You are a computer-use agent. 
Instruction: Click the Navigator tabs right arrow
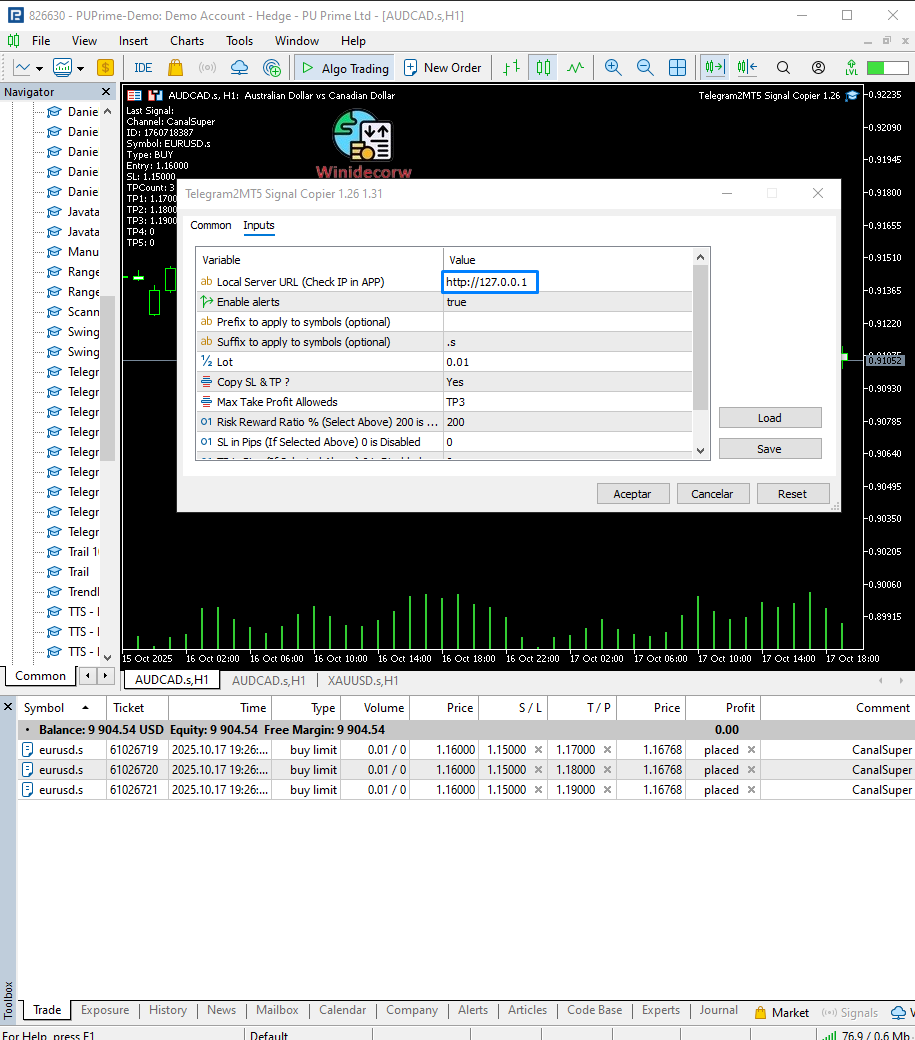[105, 676]
